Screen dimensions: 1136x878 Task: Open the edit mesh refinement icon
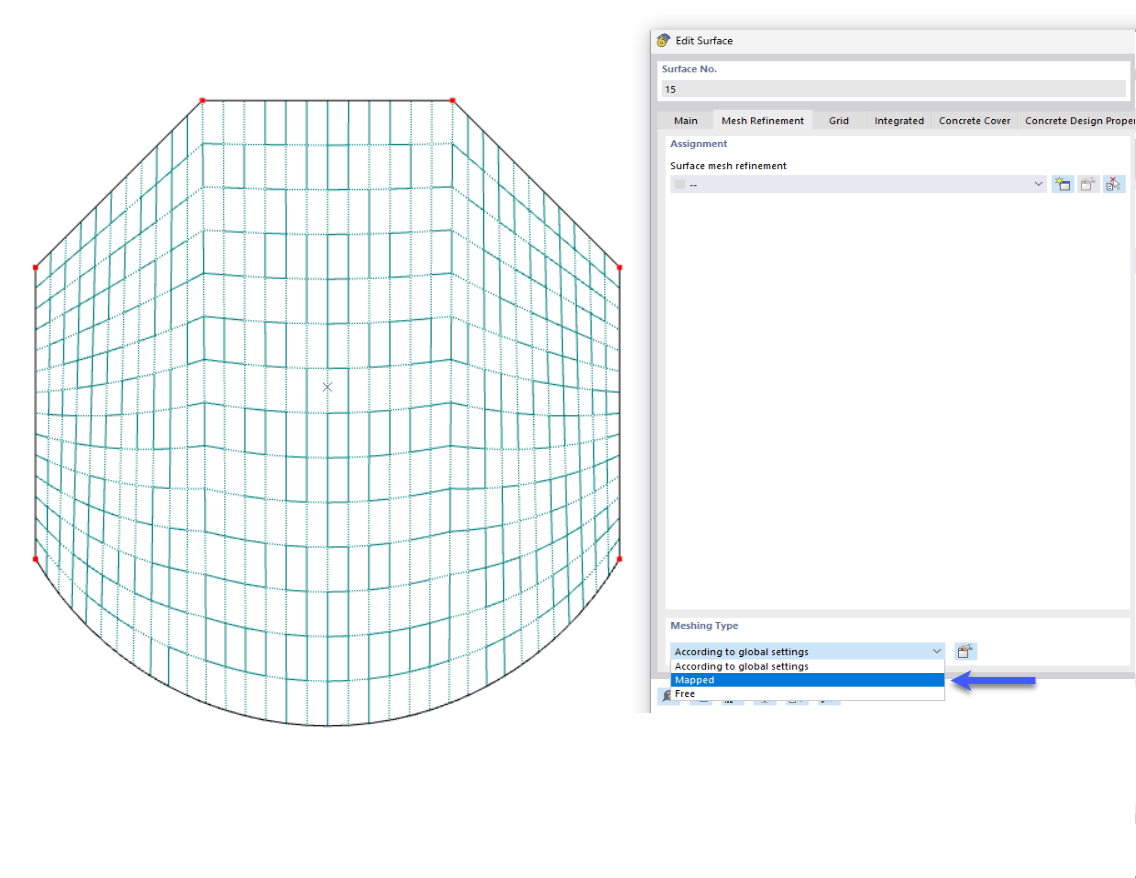click(x=1087, y=184)
